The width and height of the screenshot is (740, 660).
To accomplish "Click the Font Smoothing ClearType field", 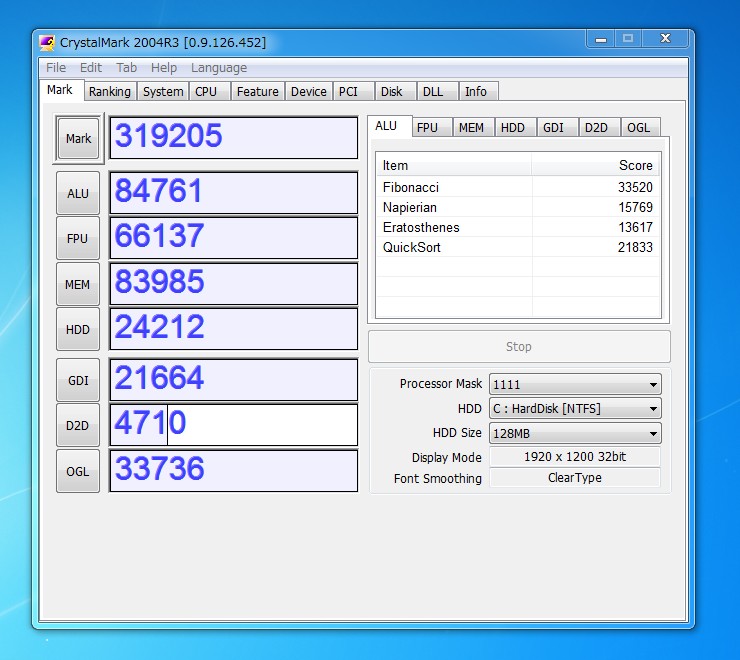I will coord(575,477).
